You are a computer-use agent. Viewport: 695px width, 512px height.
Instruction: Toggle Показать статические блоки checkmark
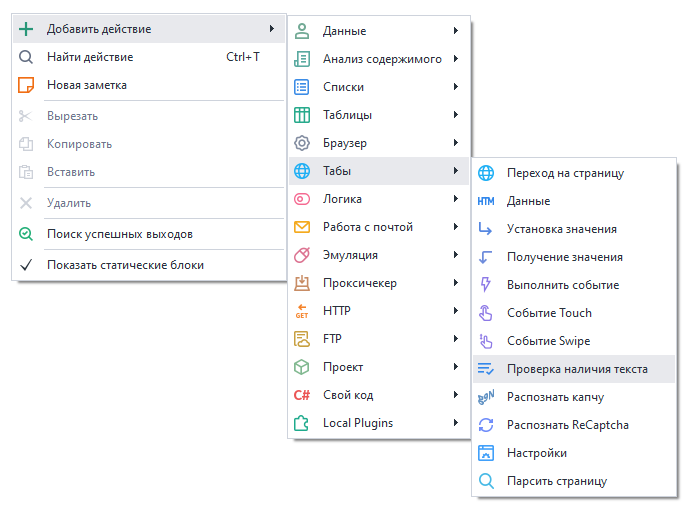(27, 265)
